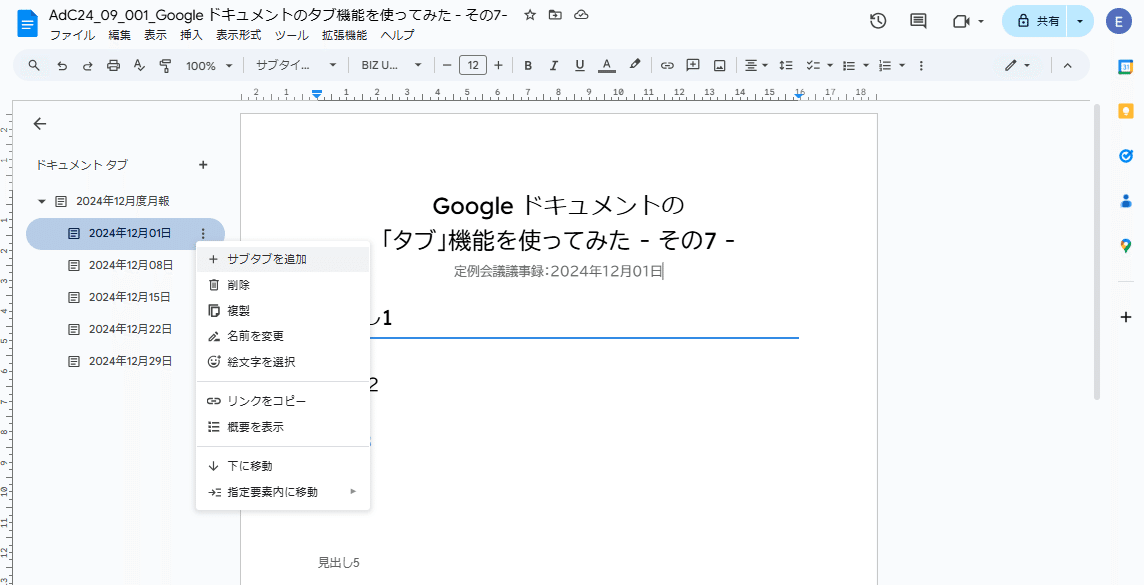The image size is (1144, 585).
Task: Open the text color picker
Action: (606, 66)
